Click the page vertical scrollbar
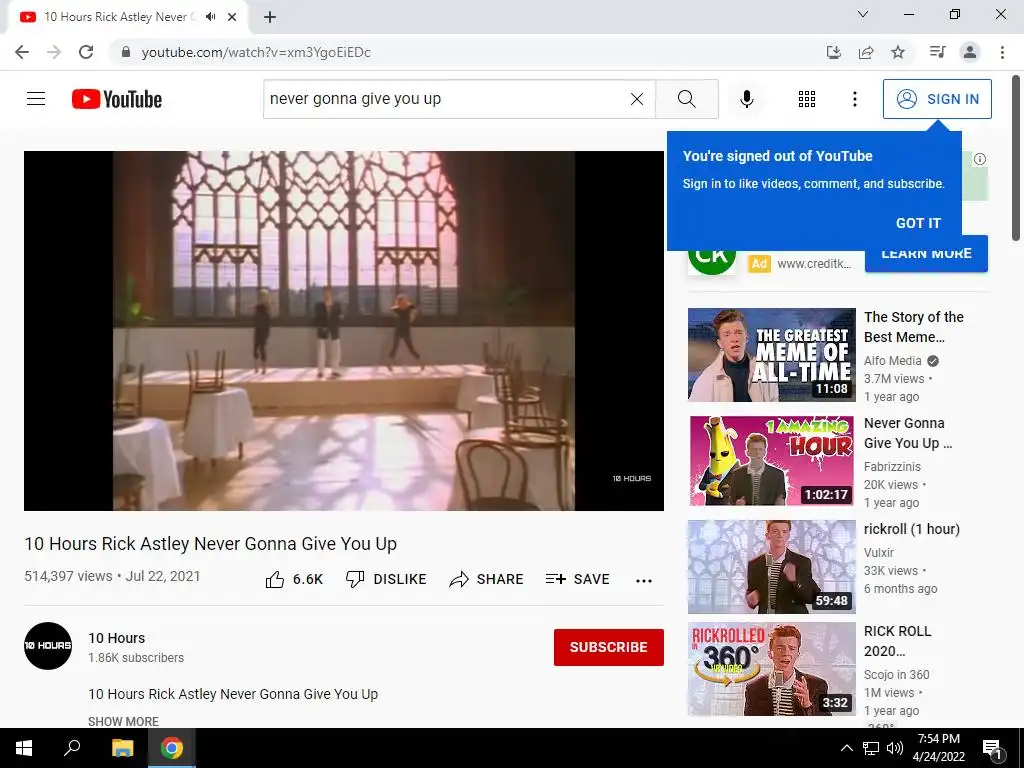The image size is (1024, 768). 1016,158
